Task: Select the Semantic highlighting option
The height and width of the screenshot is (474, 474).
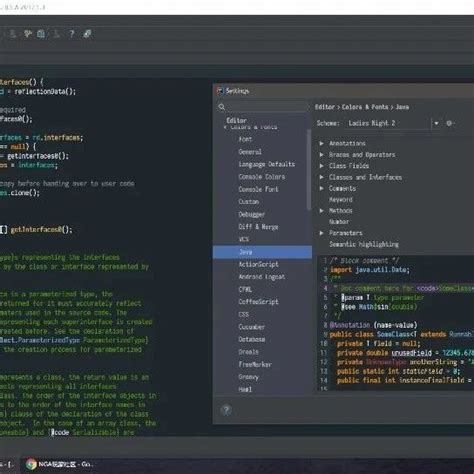Action: [364, 244]
